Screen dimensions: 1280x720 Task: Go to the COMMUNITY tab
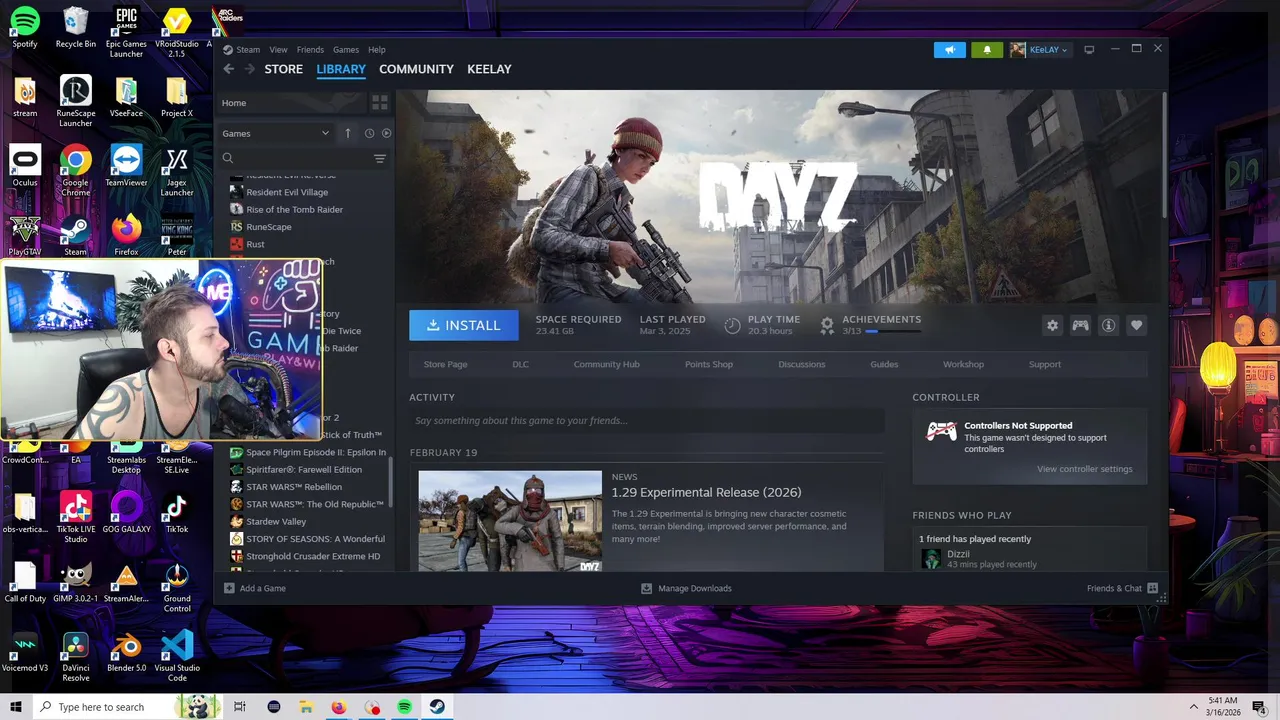click(416, 69)
